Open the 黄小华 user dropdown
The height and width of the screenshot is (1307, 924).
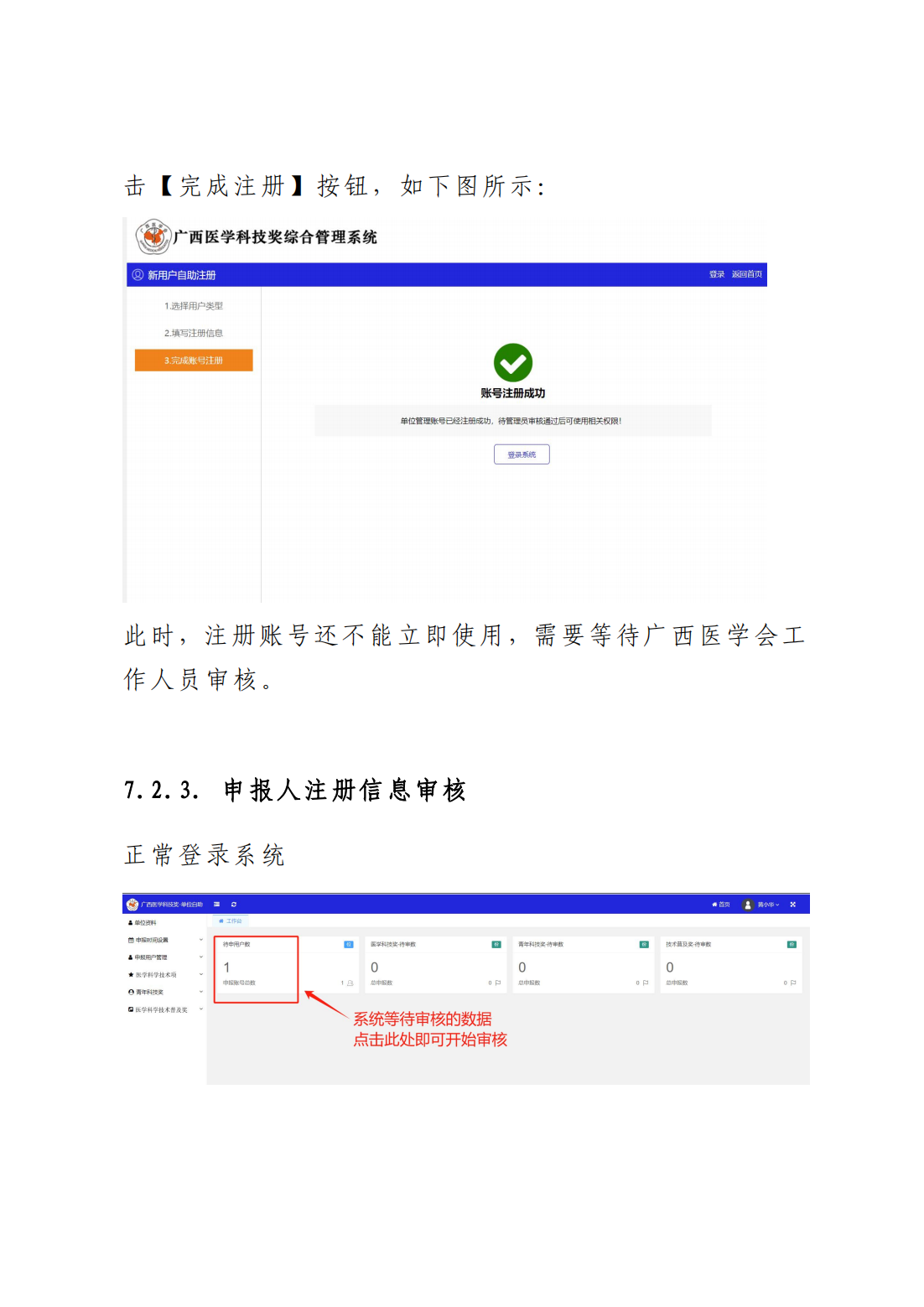click(x=768, y=905)
